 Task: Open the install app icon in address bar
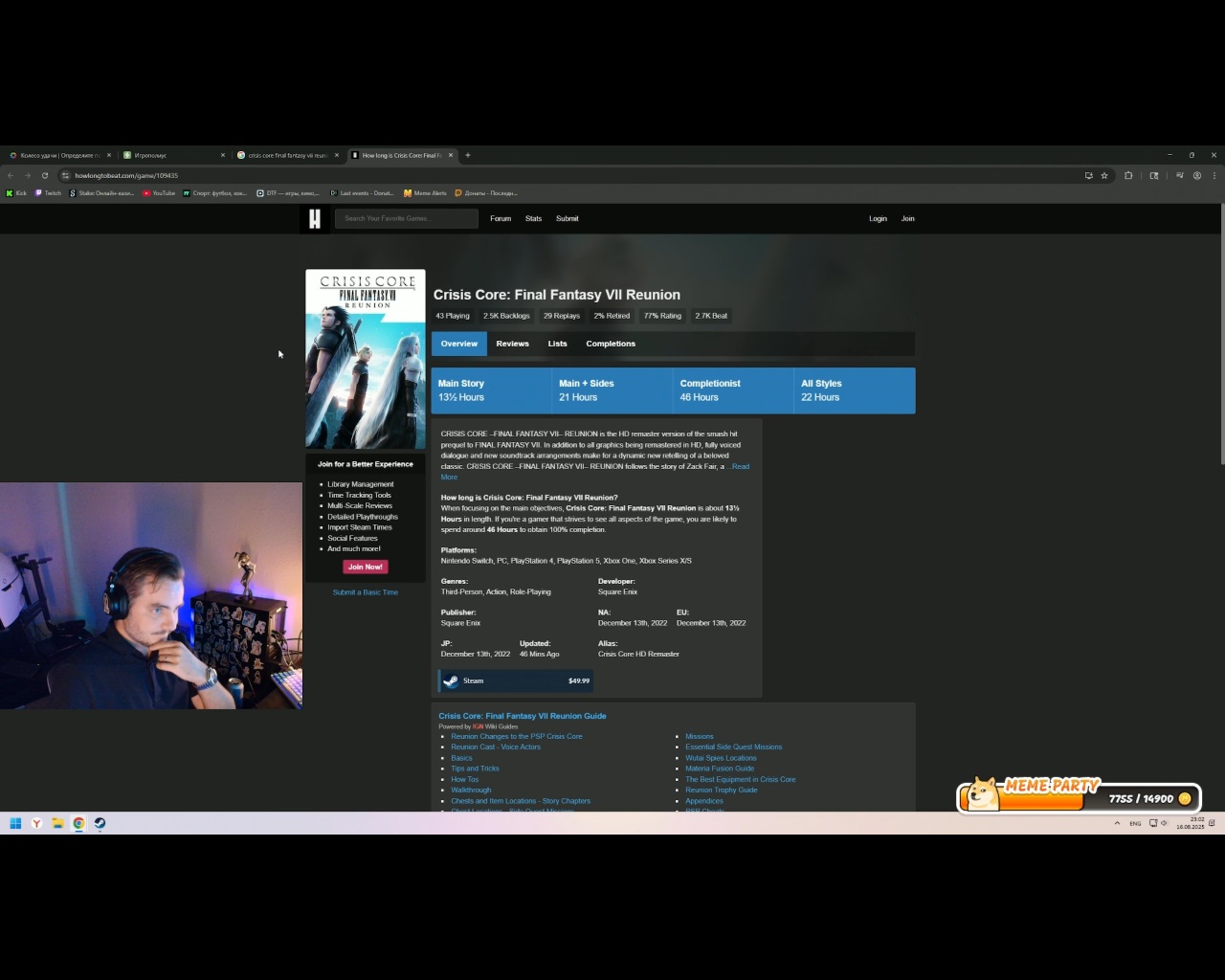[1088, 175]
